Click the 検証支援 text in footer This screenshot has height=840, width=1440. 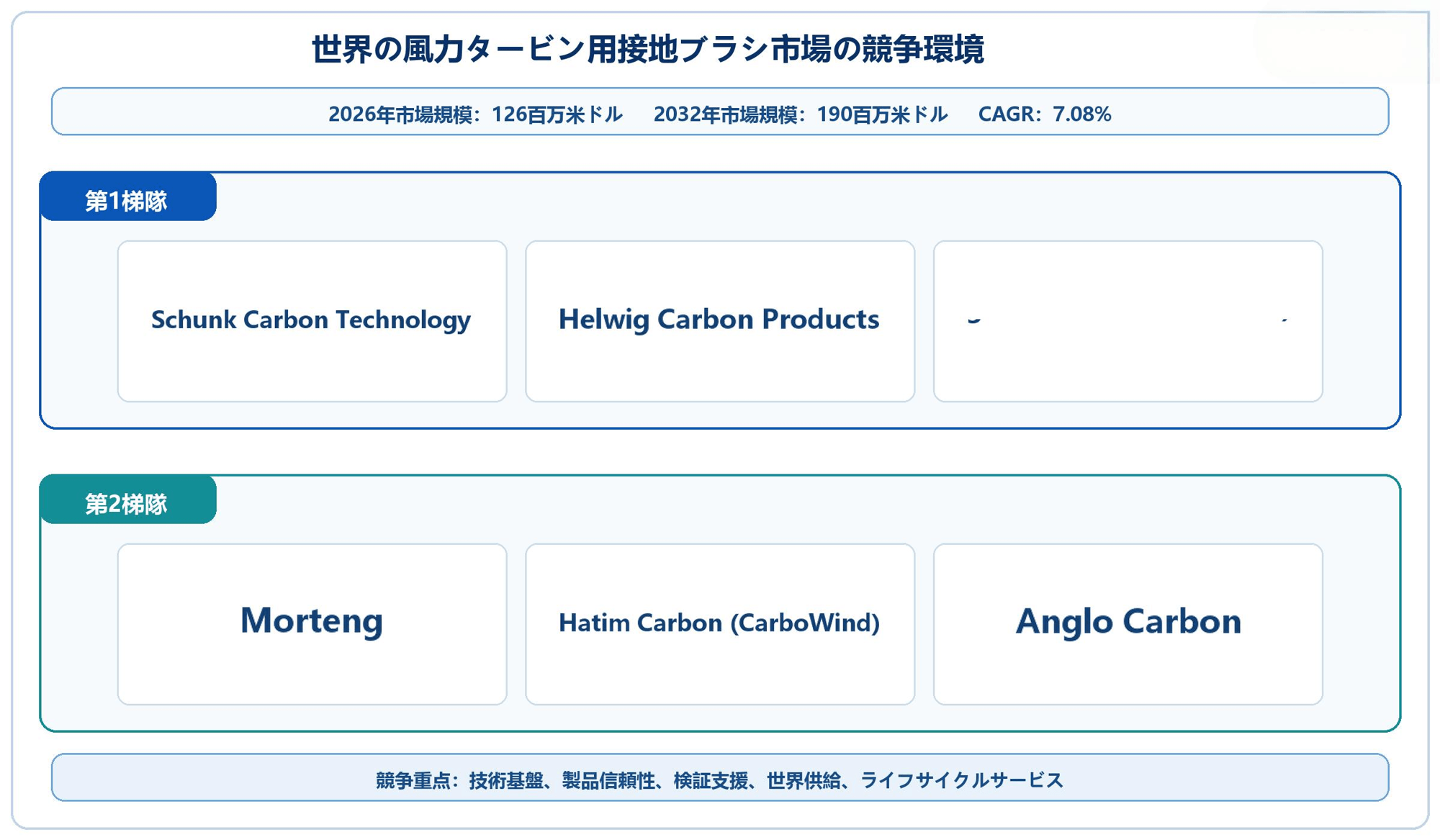click(x=711, y=780)
